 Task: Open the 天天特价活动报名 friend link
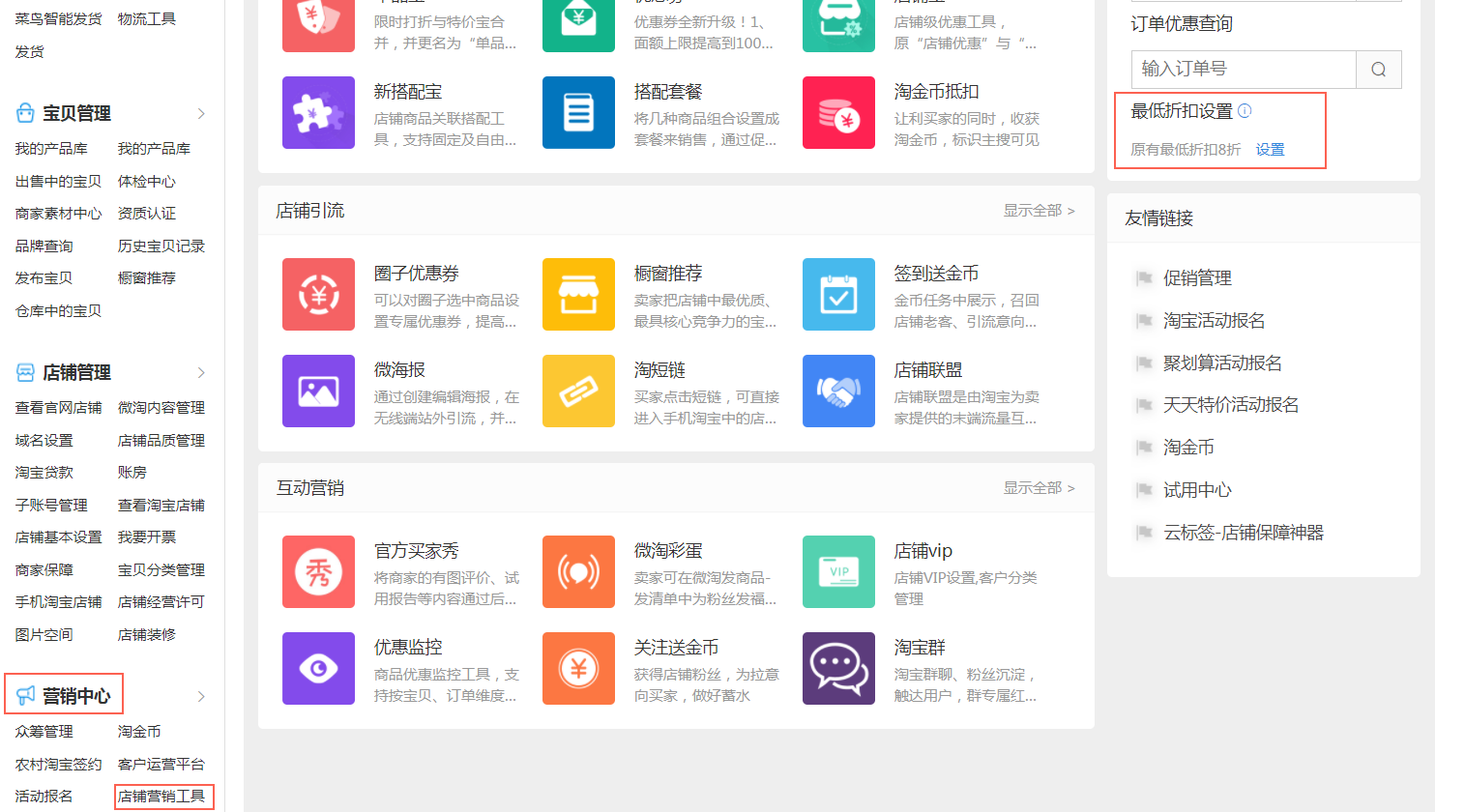(1231, 405)
